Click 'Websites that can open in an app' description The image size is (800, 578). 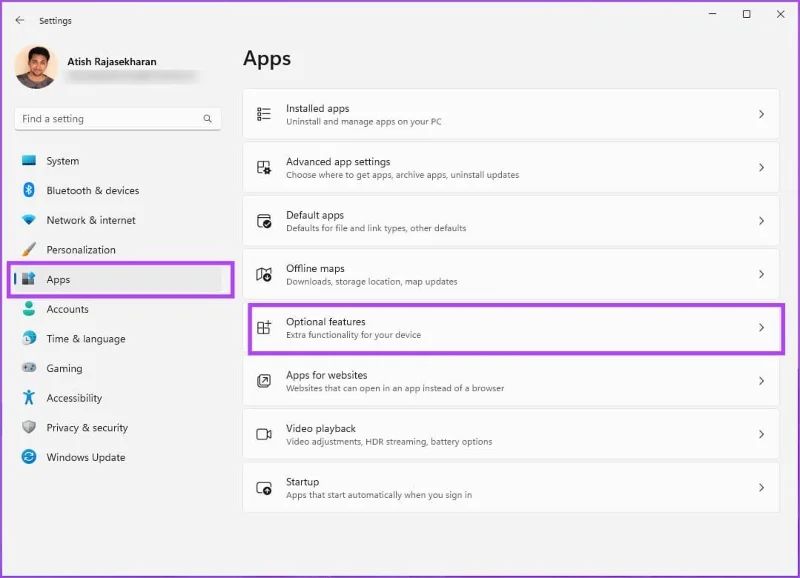tap(395, 388)
